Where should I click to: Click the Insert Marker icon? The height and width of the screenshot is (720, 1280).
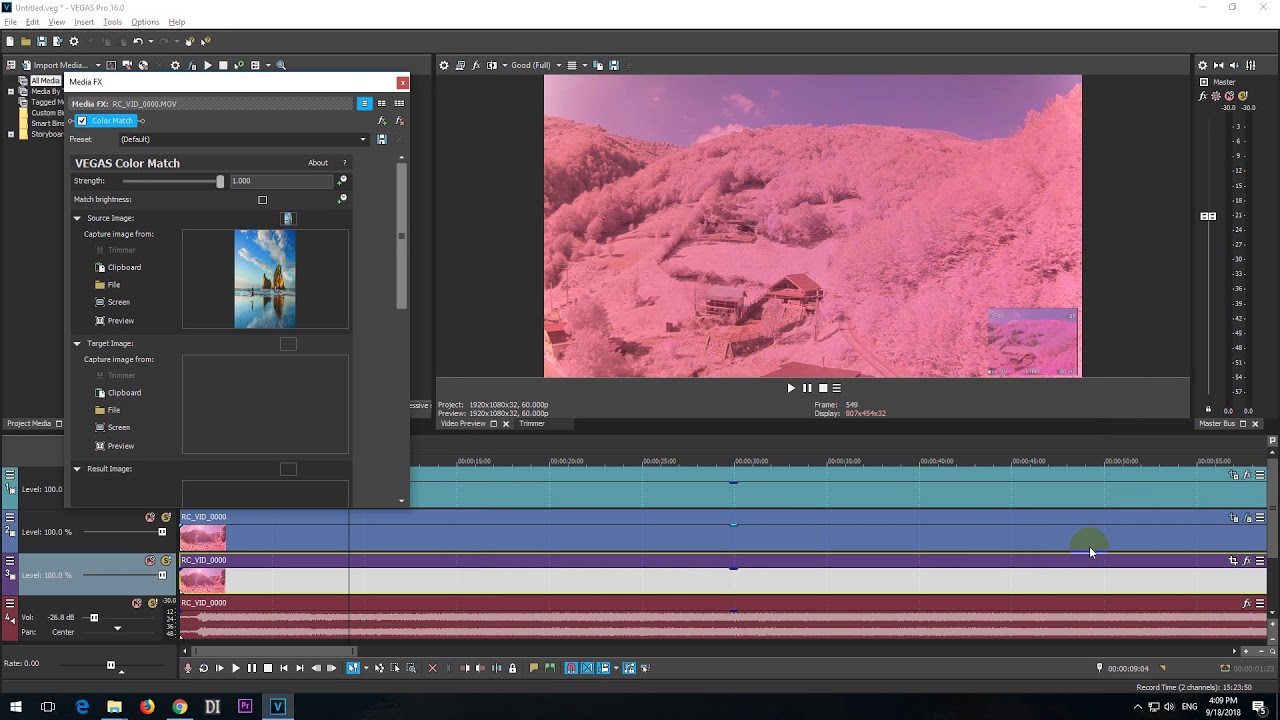point(534,668)
